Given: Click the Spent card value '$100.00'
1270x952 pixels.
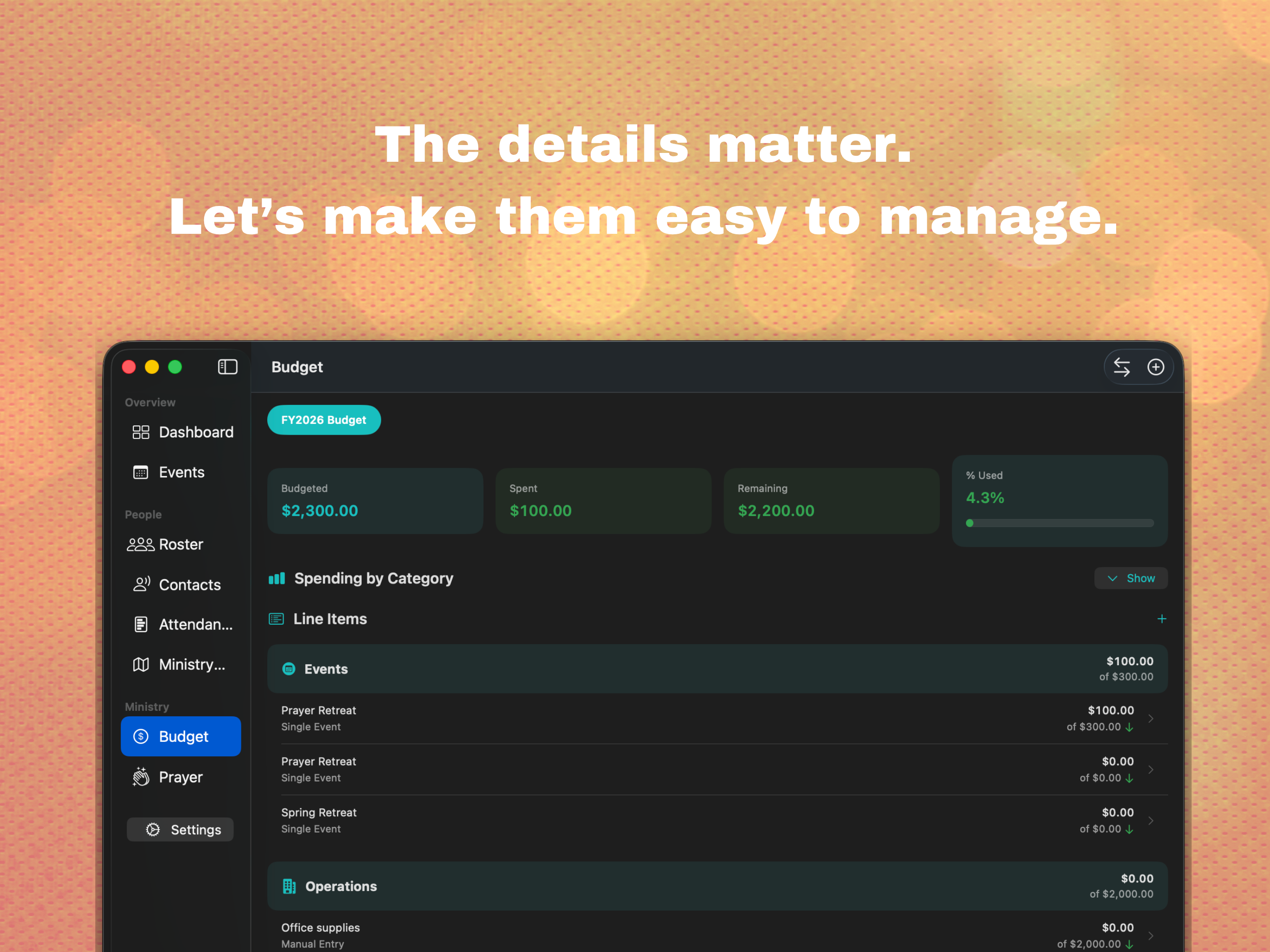Looking at the screenshot, I should pyautogui.click(x=541, y=511).
